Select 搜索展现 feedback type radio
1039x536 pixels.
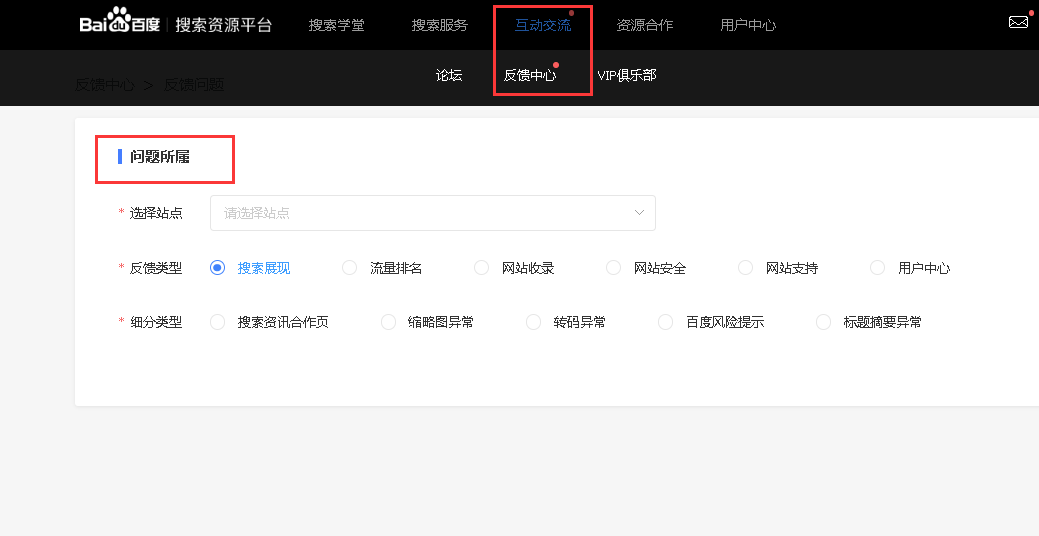pos(217,268)
